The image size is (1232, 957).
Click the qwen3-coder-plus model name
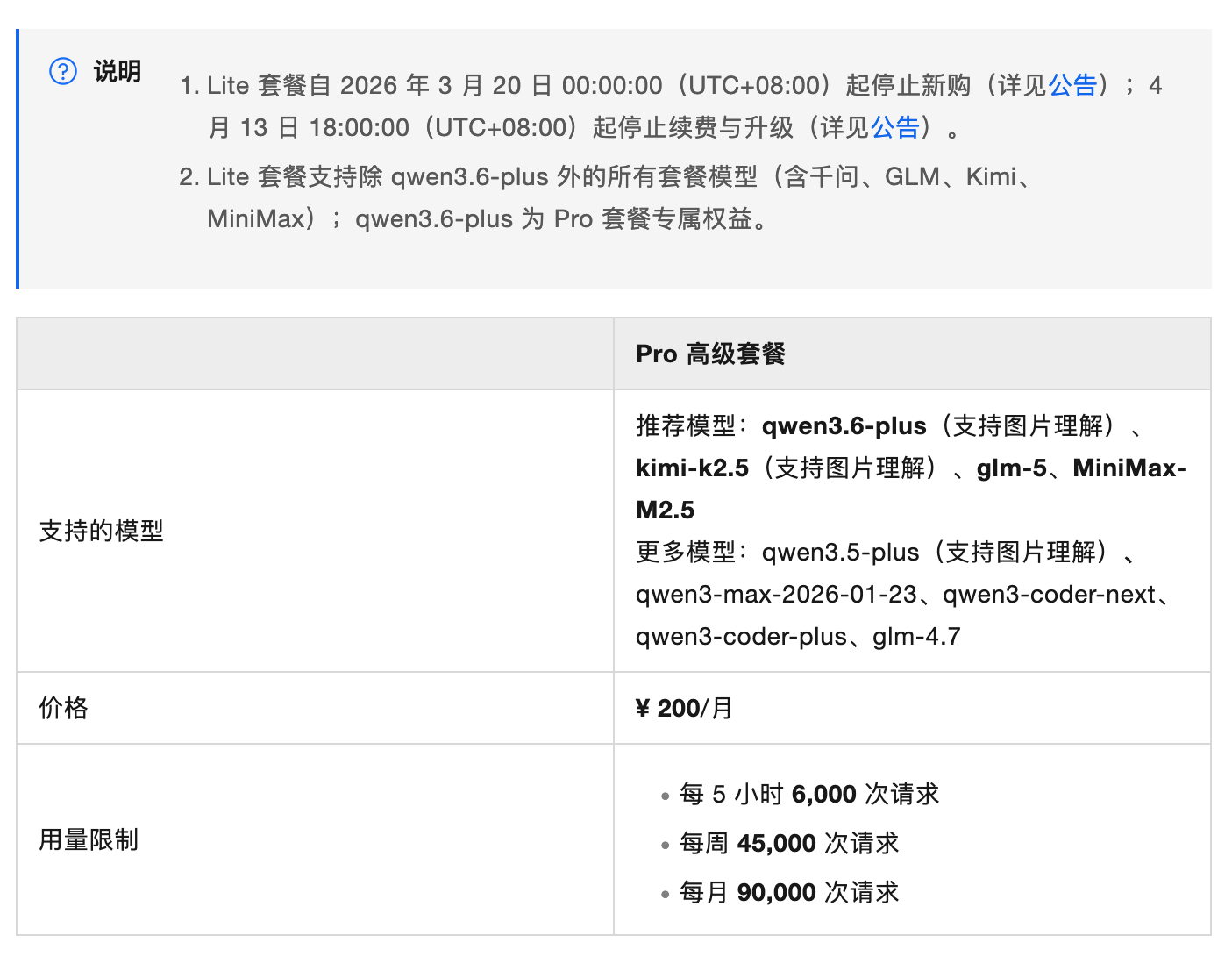(x=741, y=636)
